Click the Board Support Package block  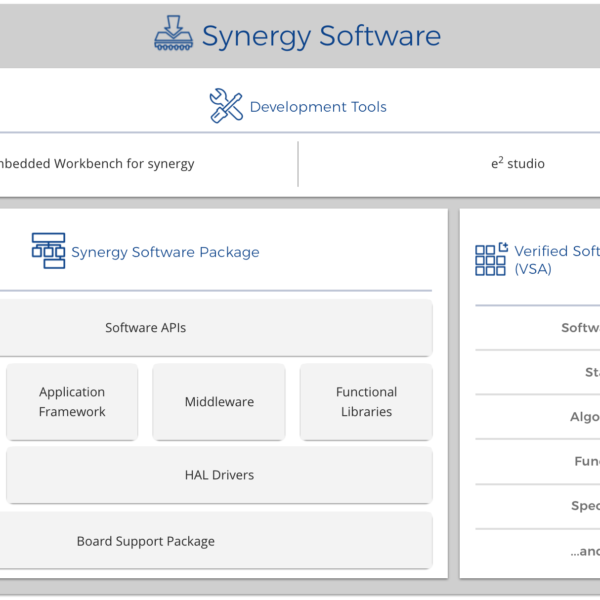click(x=146, y=541)
